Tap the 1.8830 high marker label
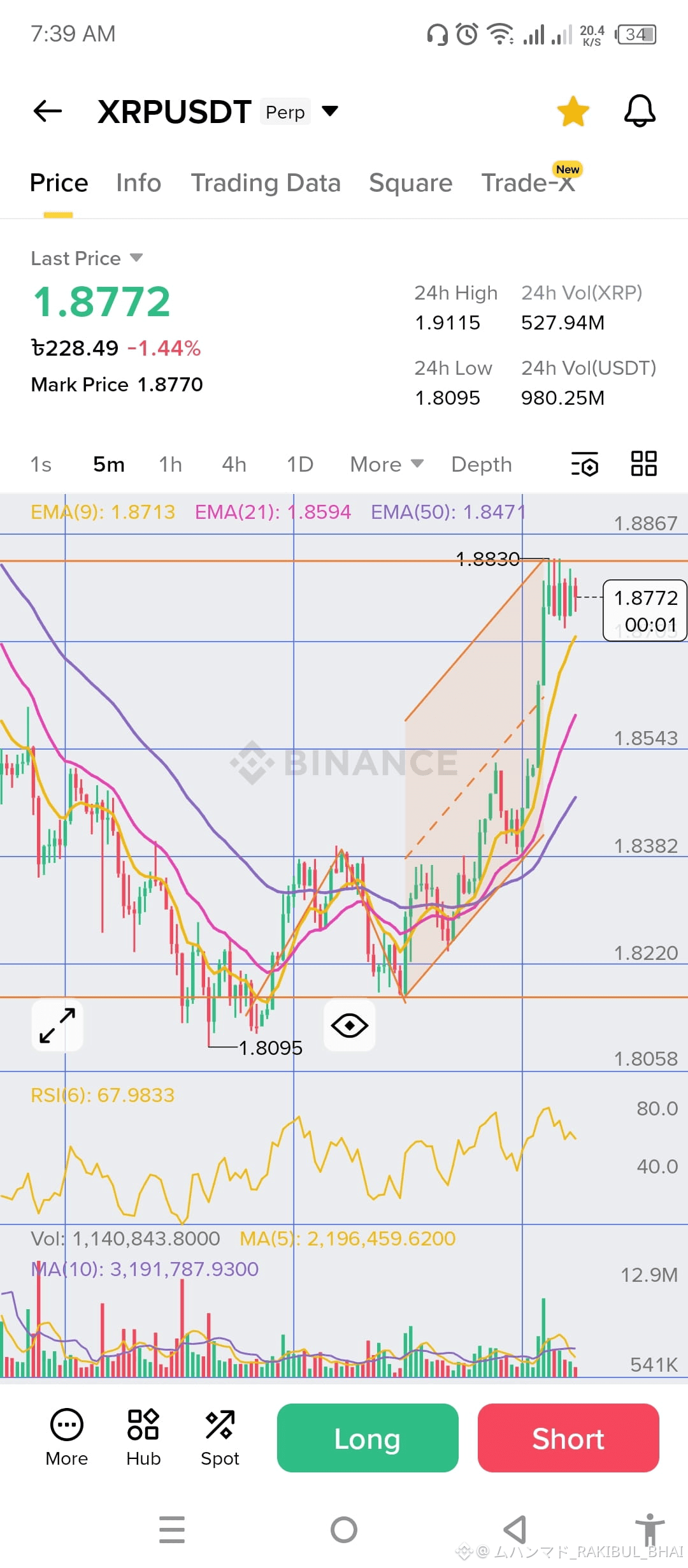 click(x=489, y=559)
